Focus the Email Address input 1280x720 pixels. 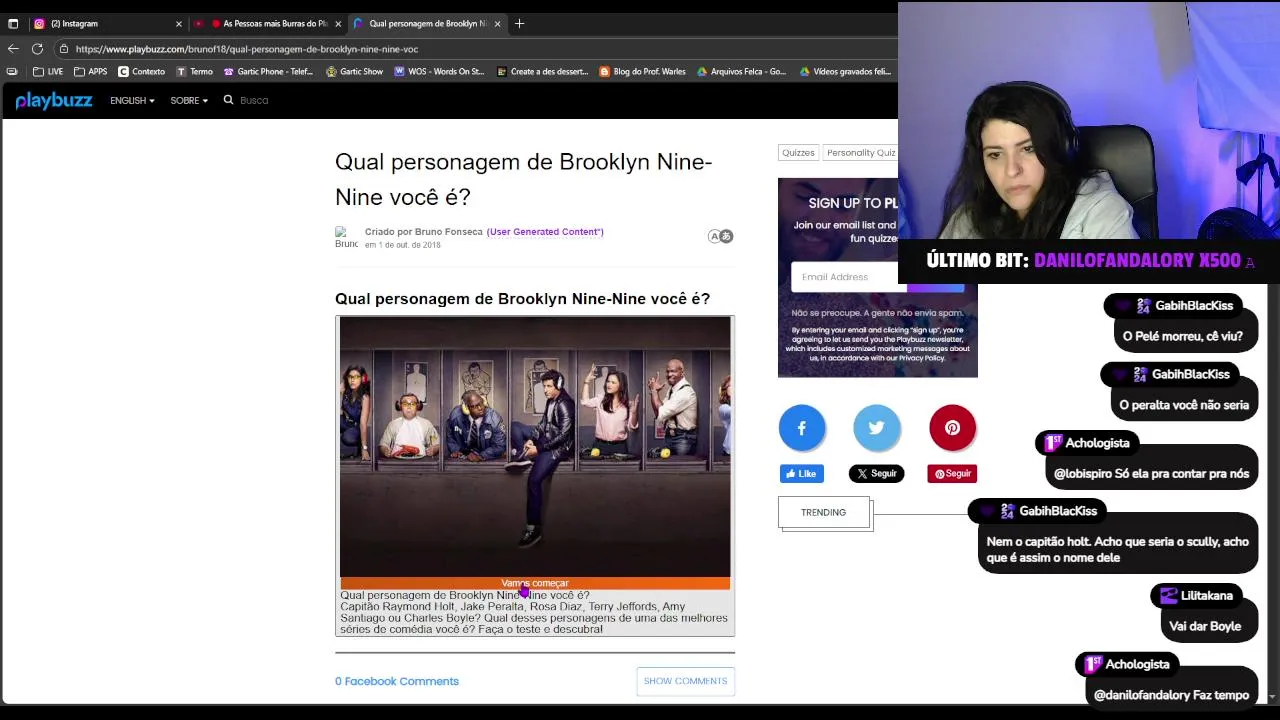tap(849, 277)
